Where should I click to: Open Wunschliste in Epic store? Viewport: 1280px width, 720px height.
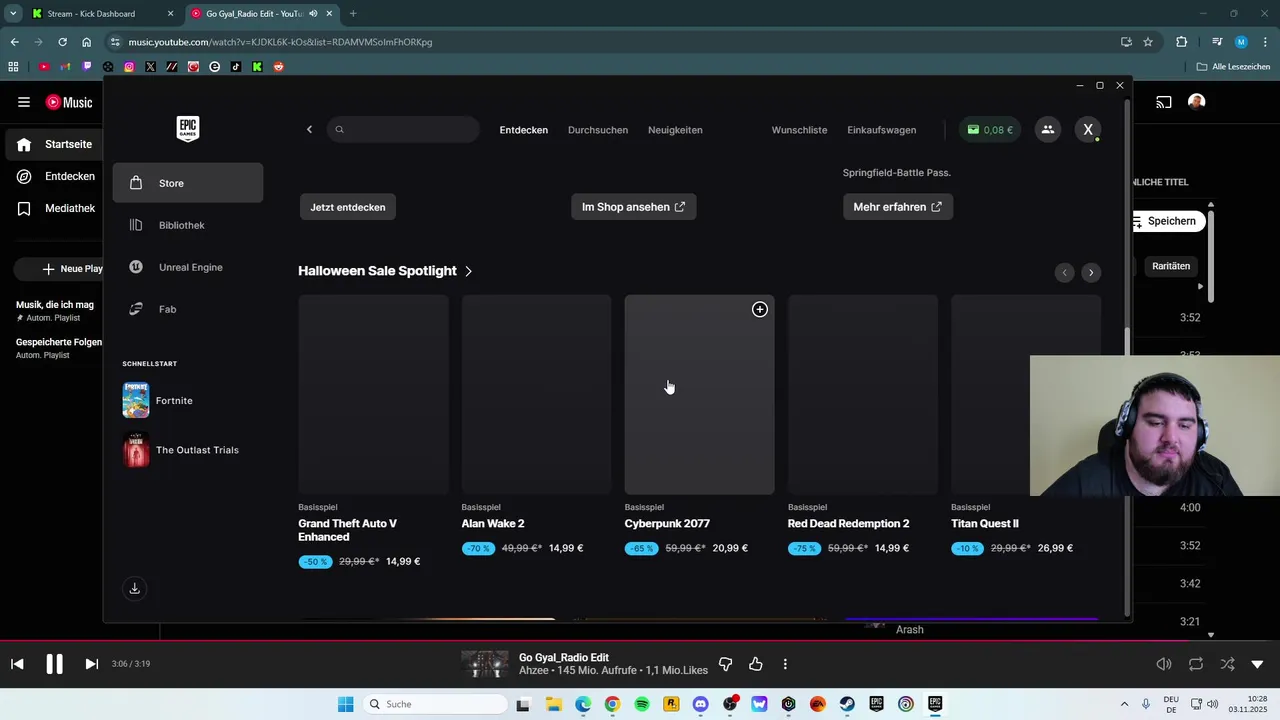[799, 130]
